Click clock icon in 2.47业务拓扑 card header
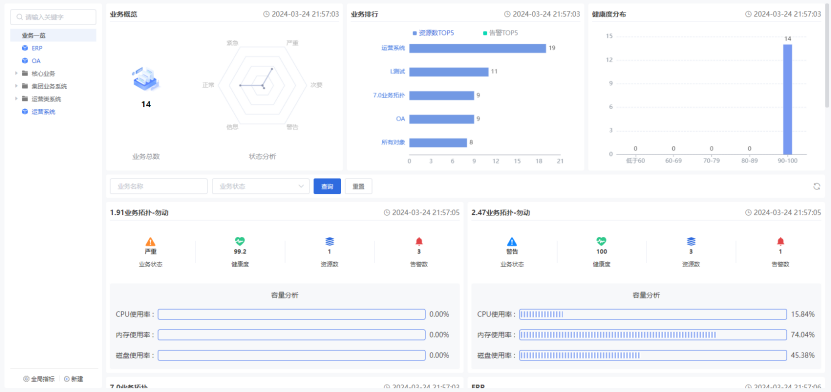The width and height of the screenshot is (831, 392). click(x=748, y=212)
